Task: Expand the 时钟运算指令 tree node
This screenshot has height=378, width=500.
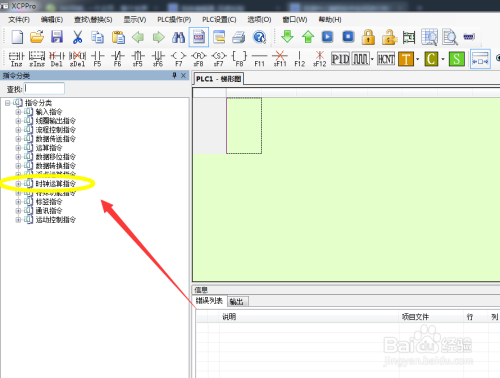Action: pyautogui.click(x=18, y=184)
